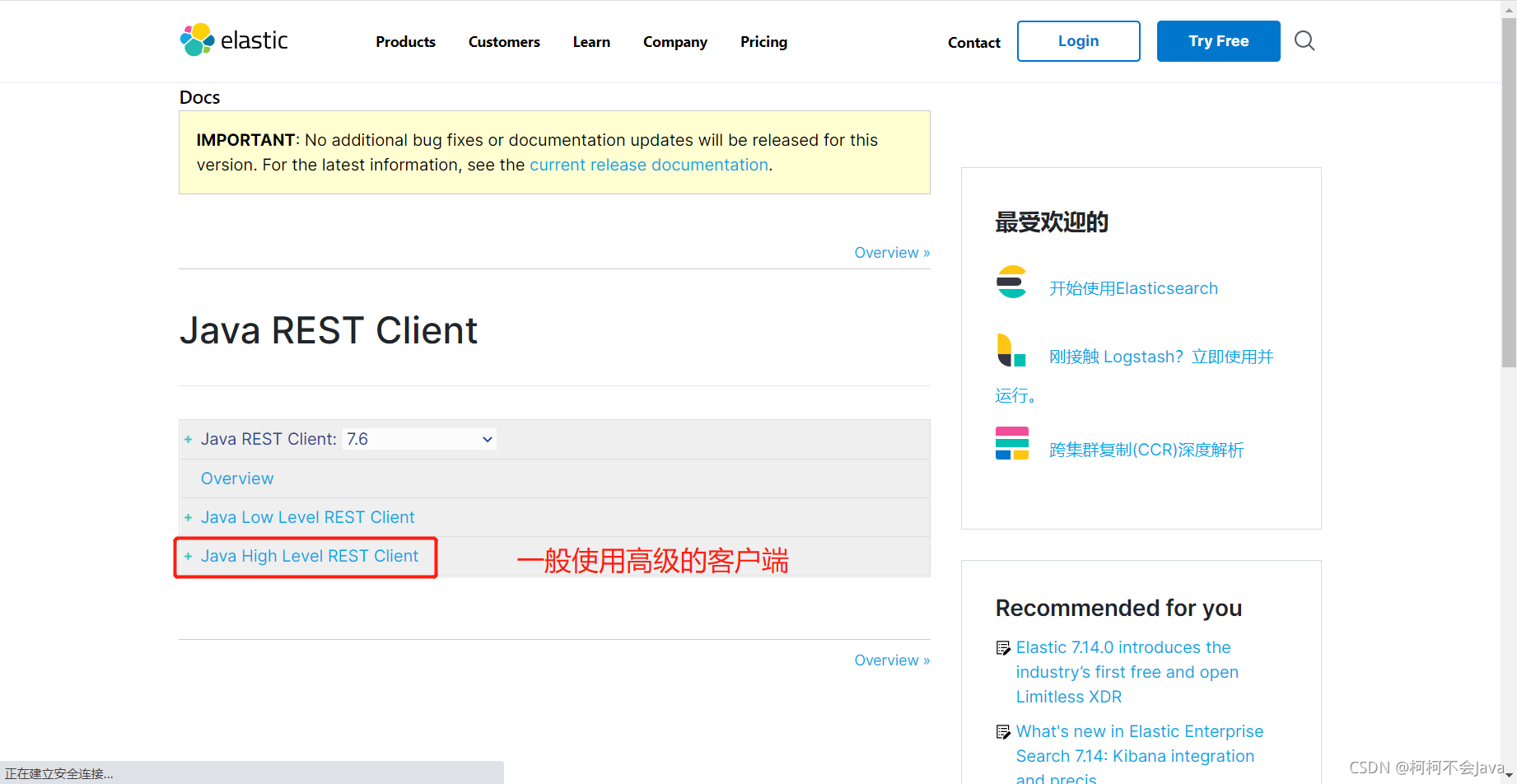The height and width of the screenshot is (784, 1517).
Task: Click the bottom Overview » link
Action: pyautogui.click(x=892, y=660)
